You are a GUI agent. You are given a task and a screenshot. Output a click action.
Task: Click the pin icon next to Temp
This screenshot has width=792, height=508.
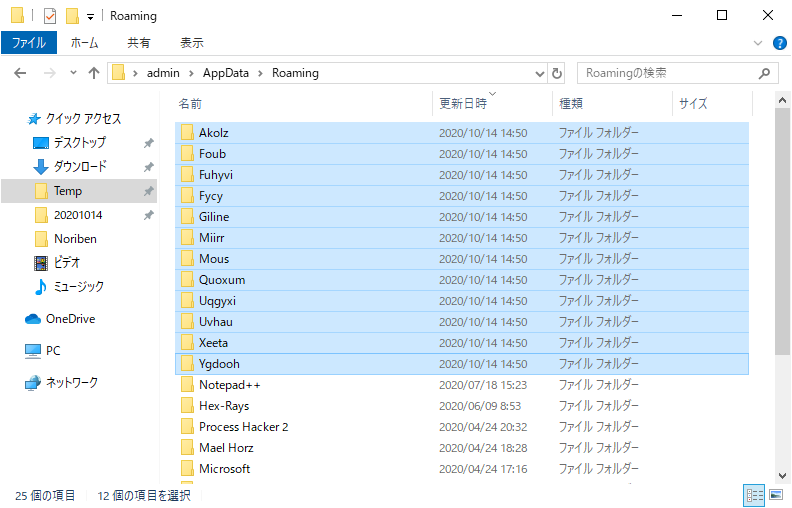click(x=148, y=191)
